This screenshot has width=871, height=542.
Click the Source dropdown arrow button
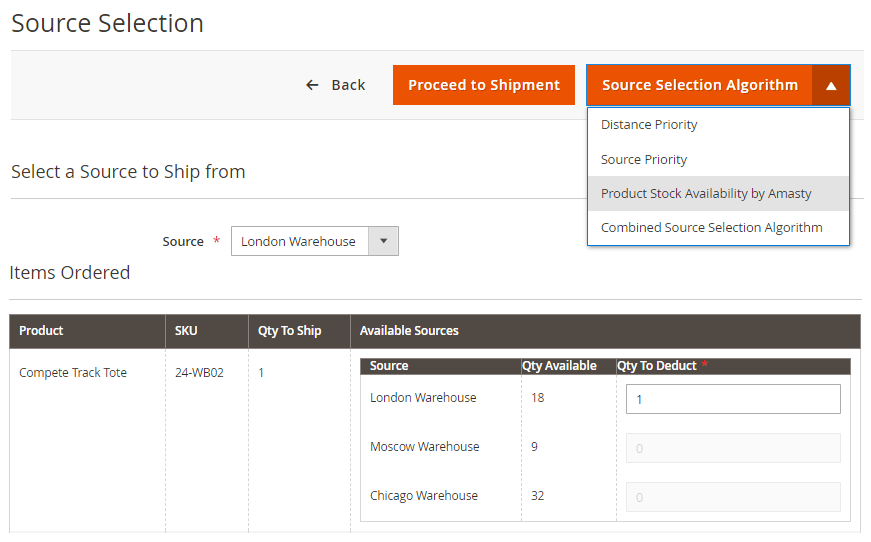click(x=383, y=241)
